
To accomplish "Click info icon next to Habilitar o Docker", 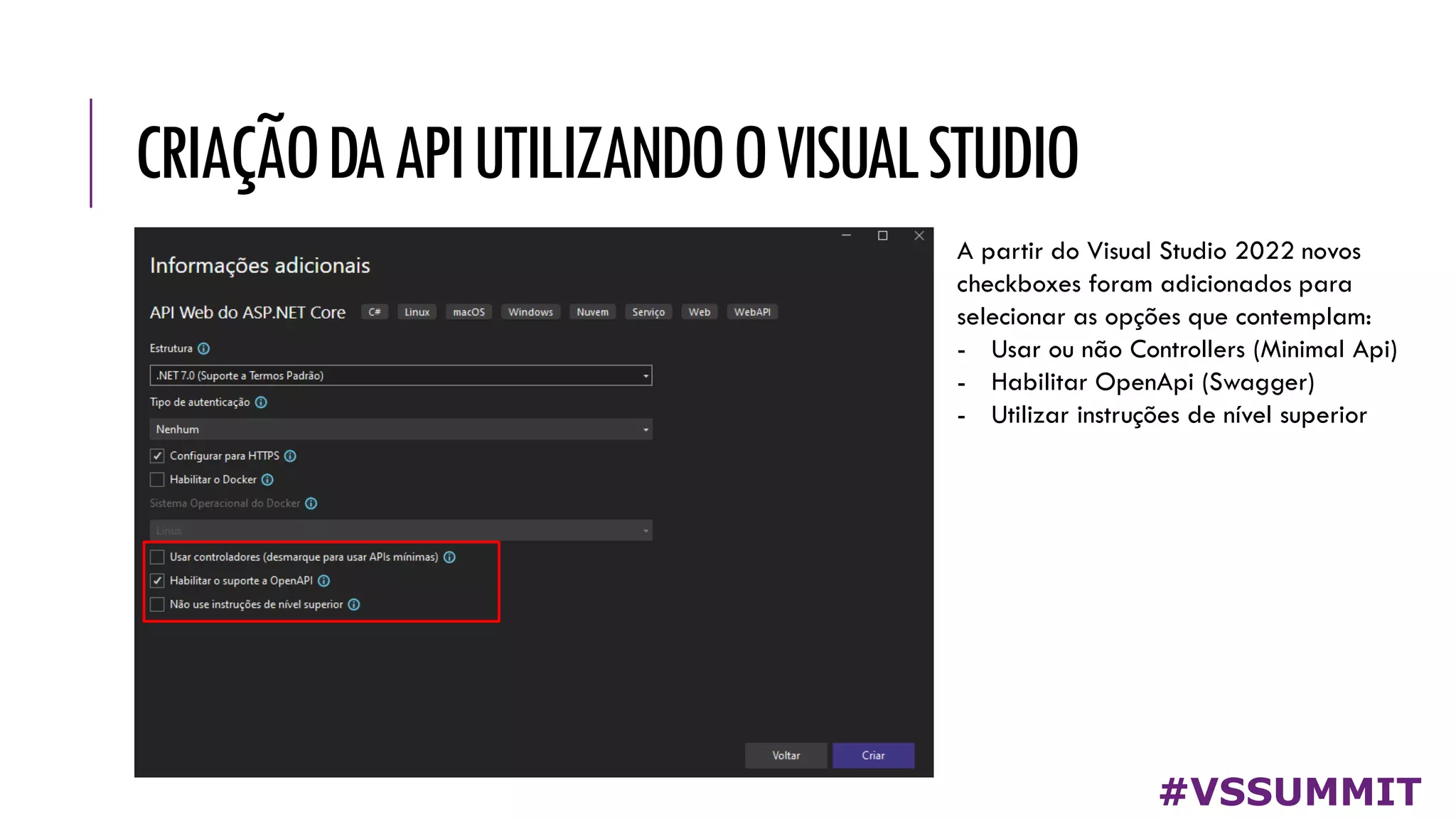I will pyautogui.click(x=267, y=480).
